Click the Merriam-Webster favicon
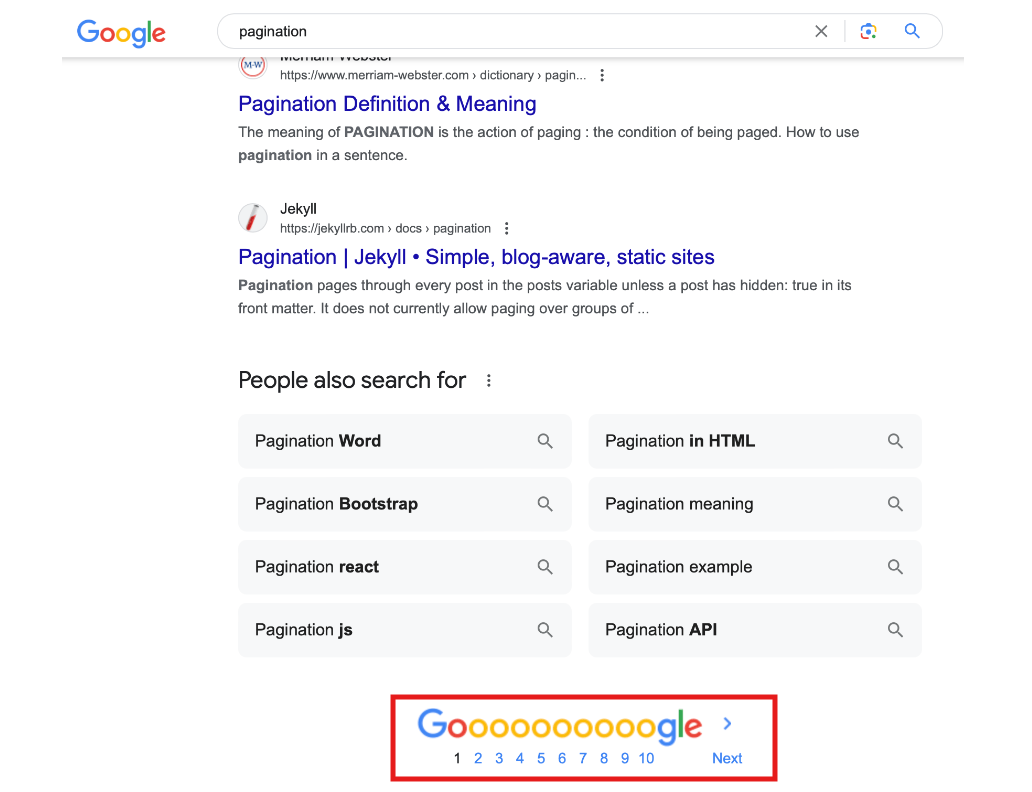 253,66
